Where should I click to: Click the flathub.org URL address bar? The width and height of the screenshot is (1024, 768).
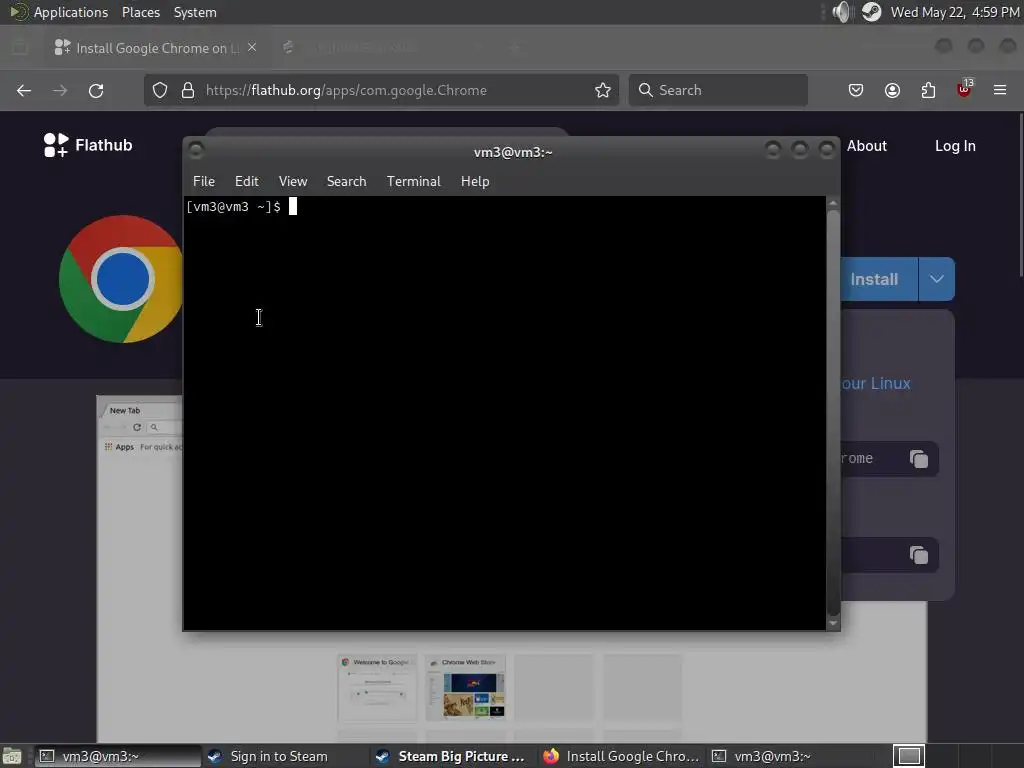pyautogui.click(x=381, y=90)
